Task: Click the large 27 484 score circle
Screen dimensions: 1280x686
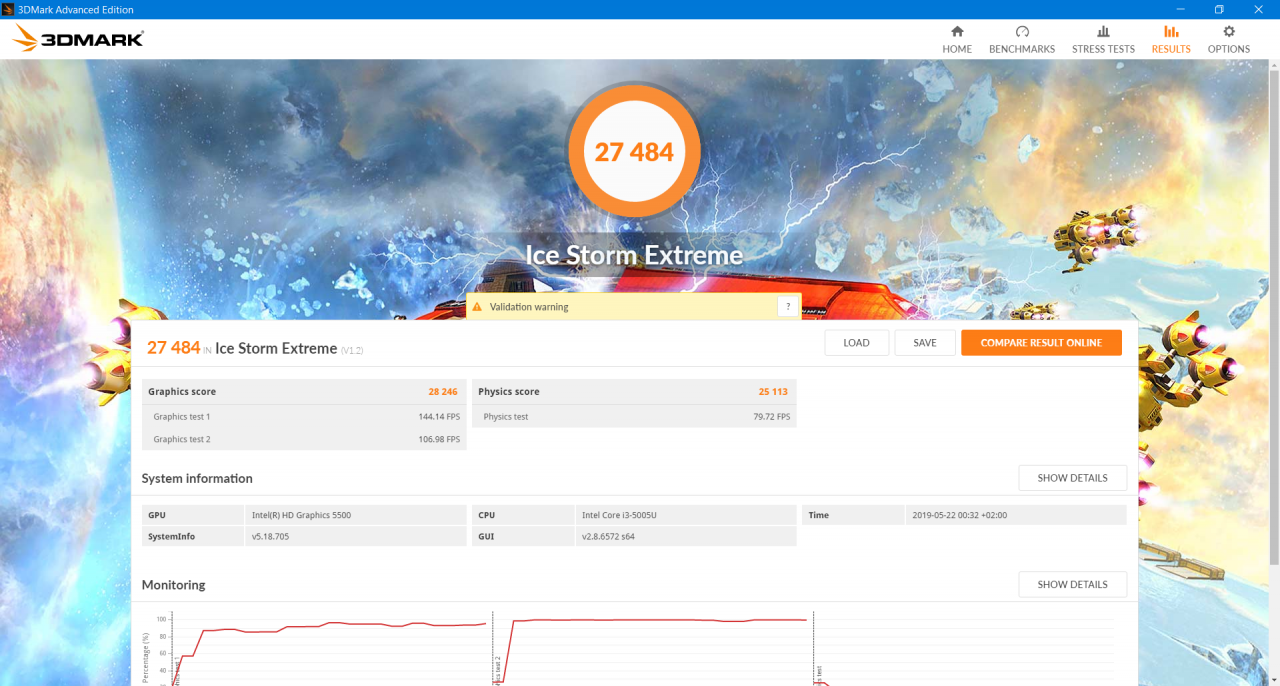Action: tap(634, 152)
